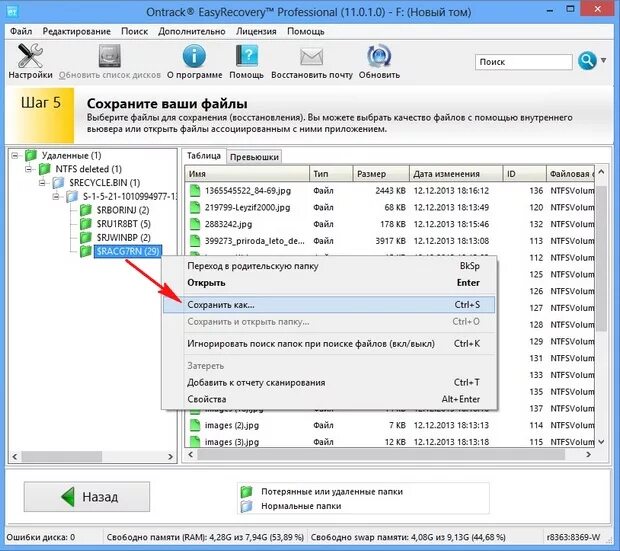Select the $RACG7RN (29) folder
This screenshot has height=551, width=620.
pos(128,251)
